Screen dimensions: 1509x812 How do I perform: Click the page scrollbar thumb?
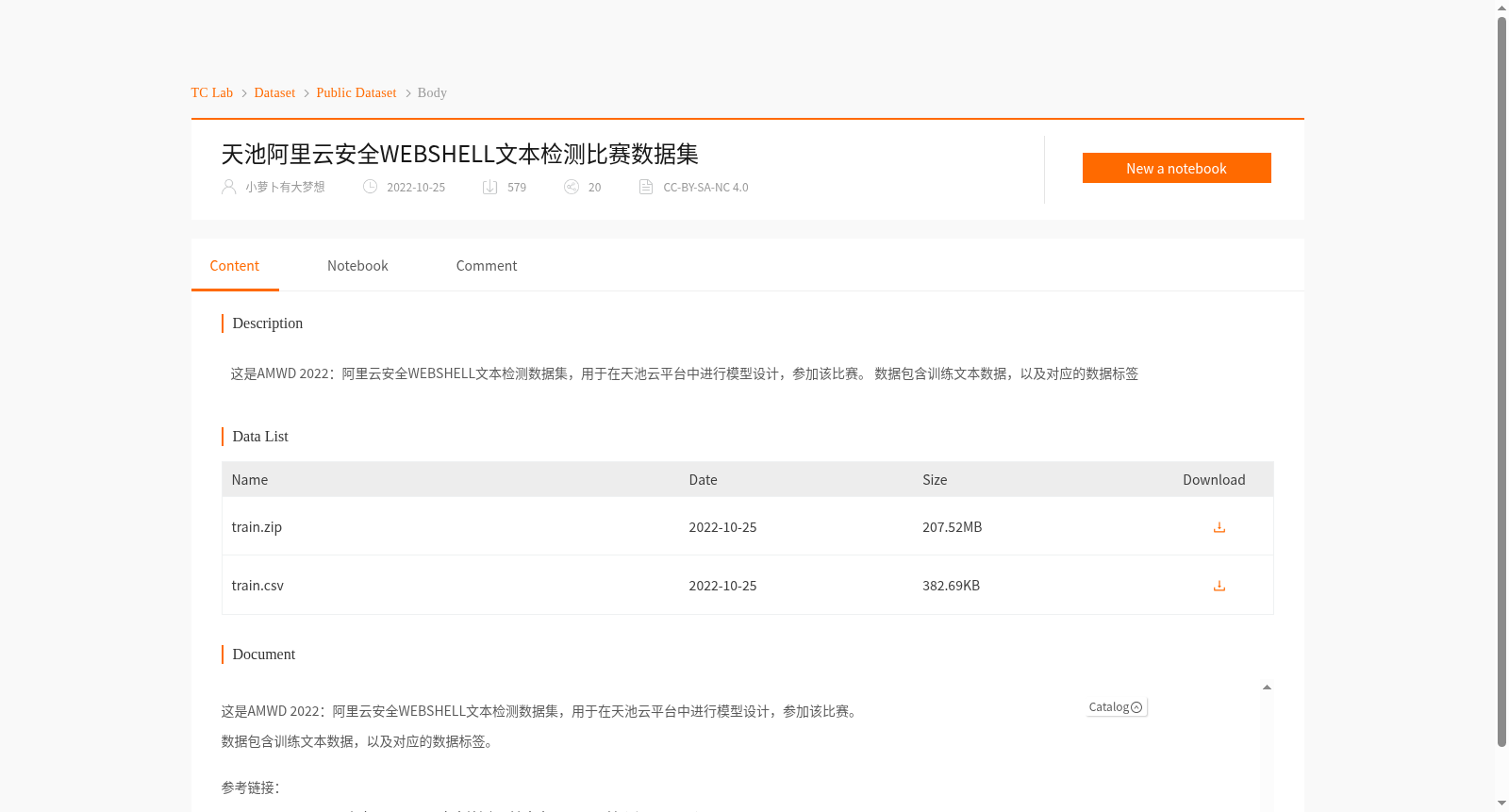[1501, 382]
